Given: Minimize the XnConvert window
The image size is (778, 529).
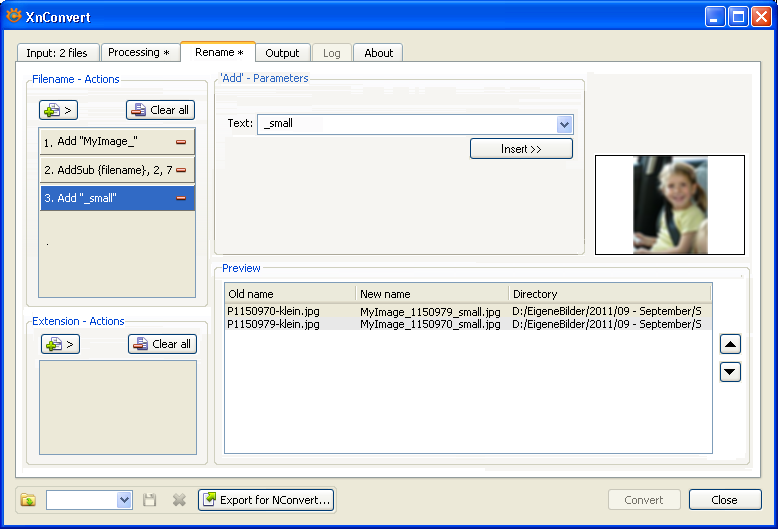Looking at the screenshot, I should (715, 17).
